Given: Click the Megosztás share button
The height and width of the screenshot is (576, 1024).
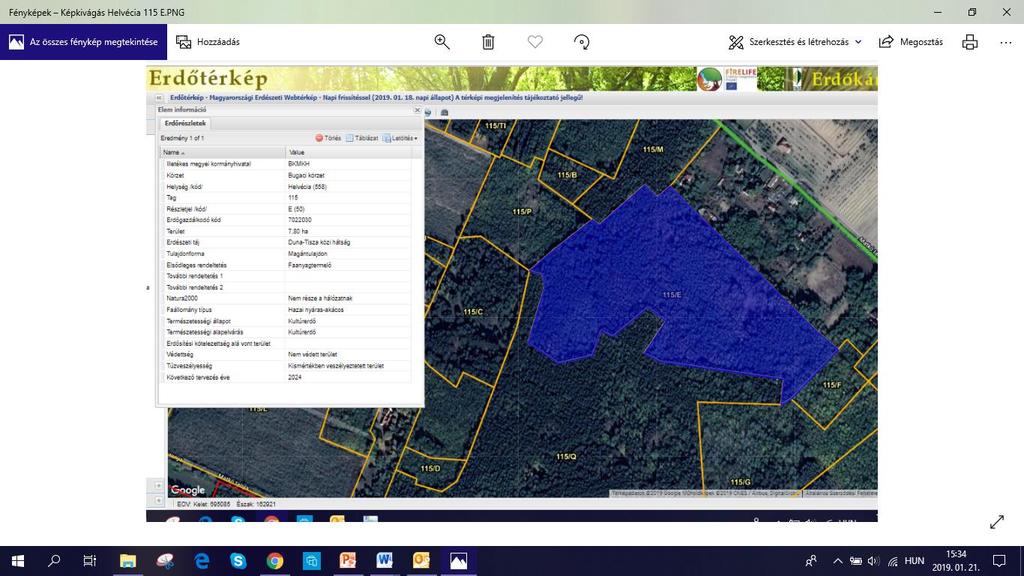Looking at the screenshot, I should 911,42.
